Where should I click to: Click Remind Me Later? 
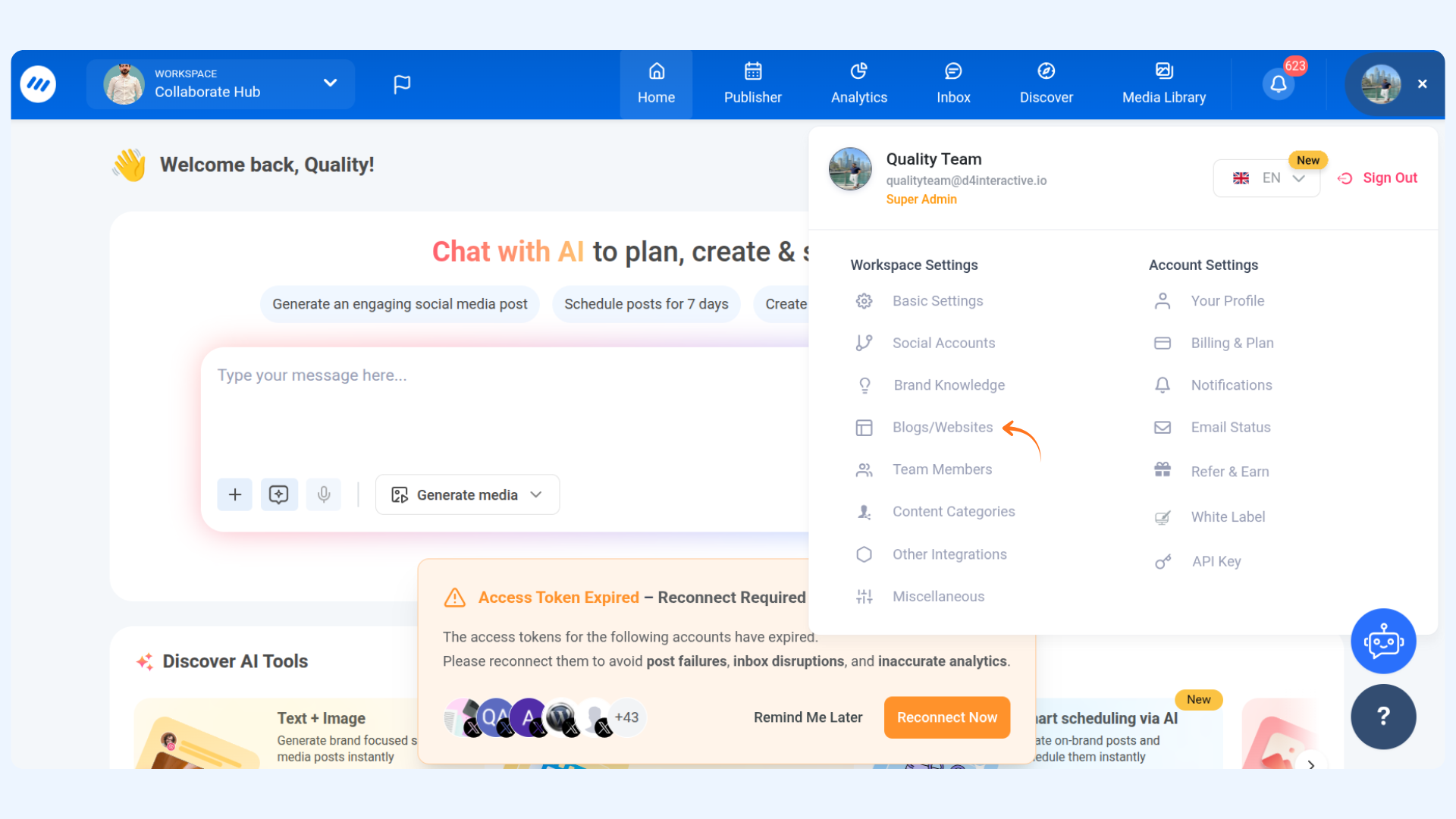tap(808, 717)
